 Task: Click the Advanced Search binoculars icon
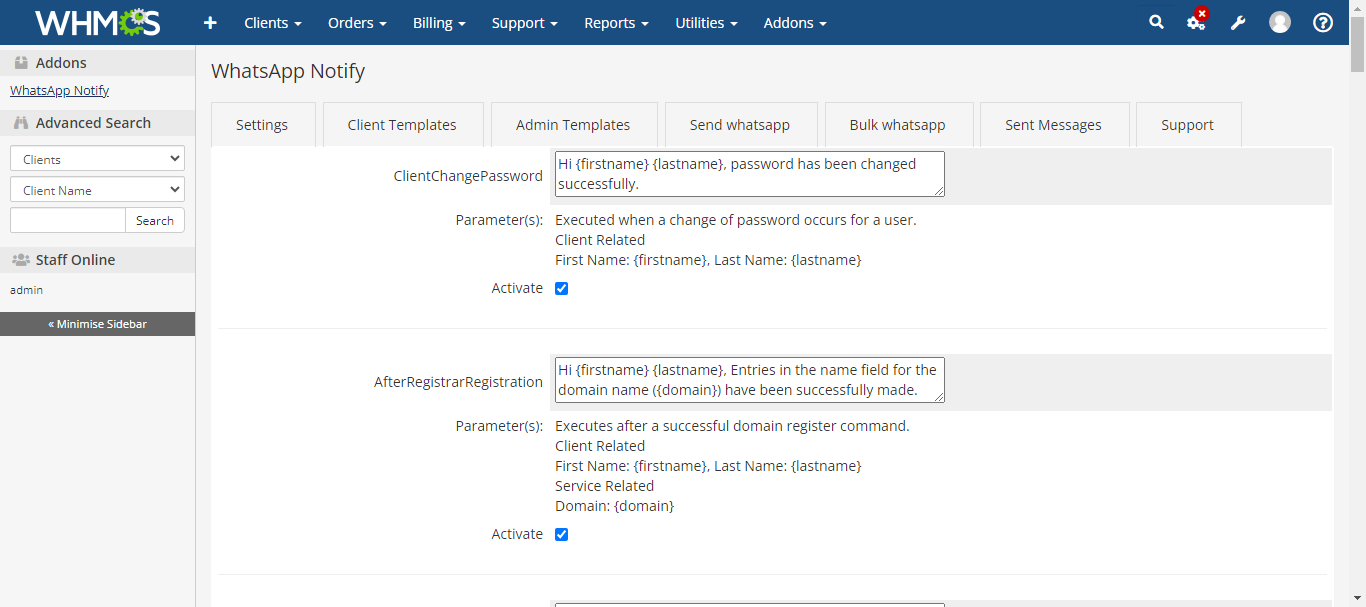pos(21,123)
